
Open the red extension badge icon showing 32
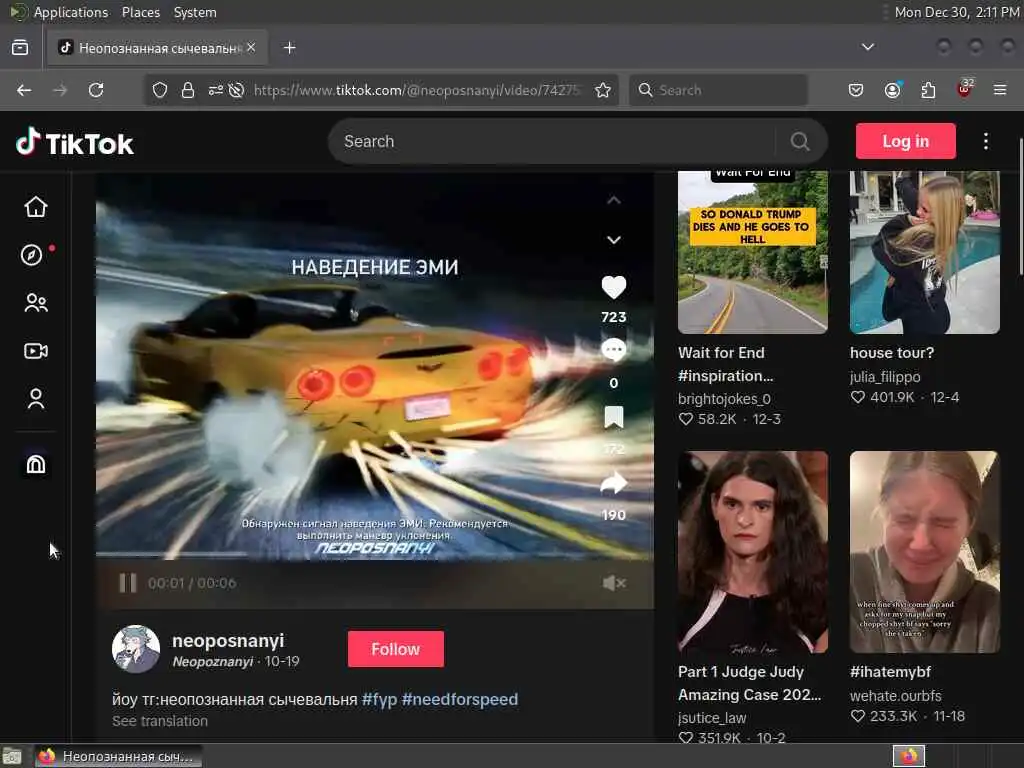point(965,89)
